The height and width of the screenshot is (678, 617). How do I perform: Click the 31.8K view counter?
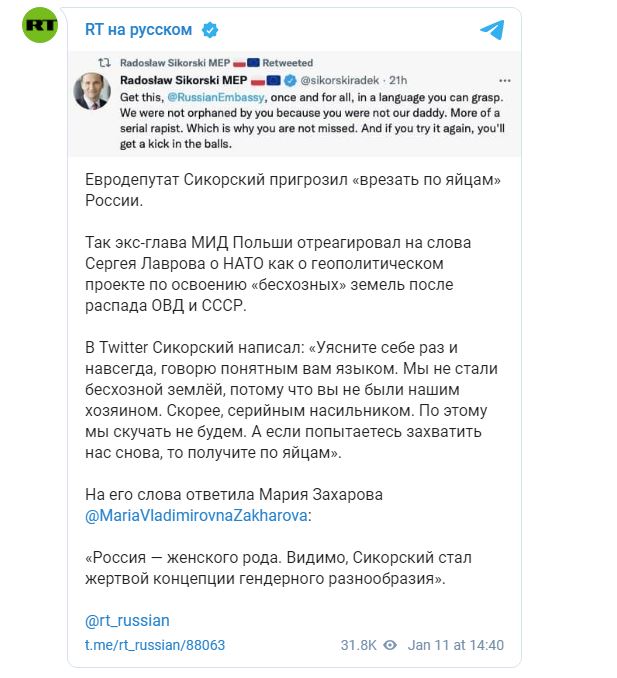point(358,645)
